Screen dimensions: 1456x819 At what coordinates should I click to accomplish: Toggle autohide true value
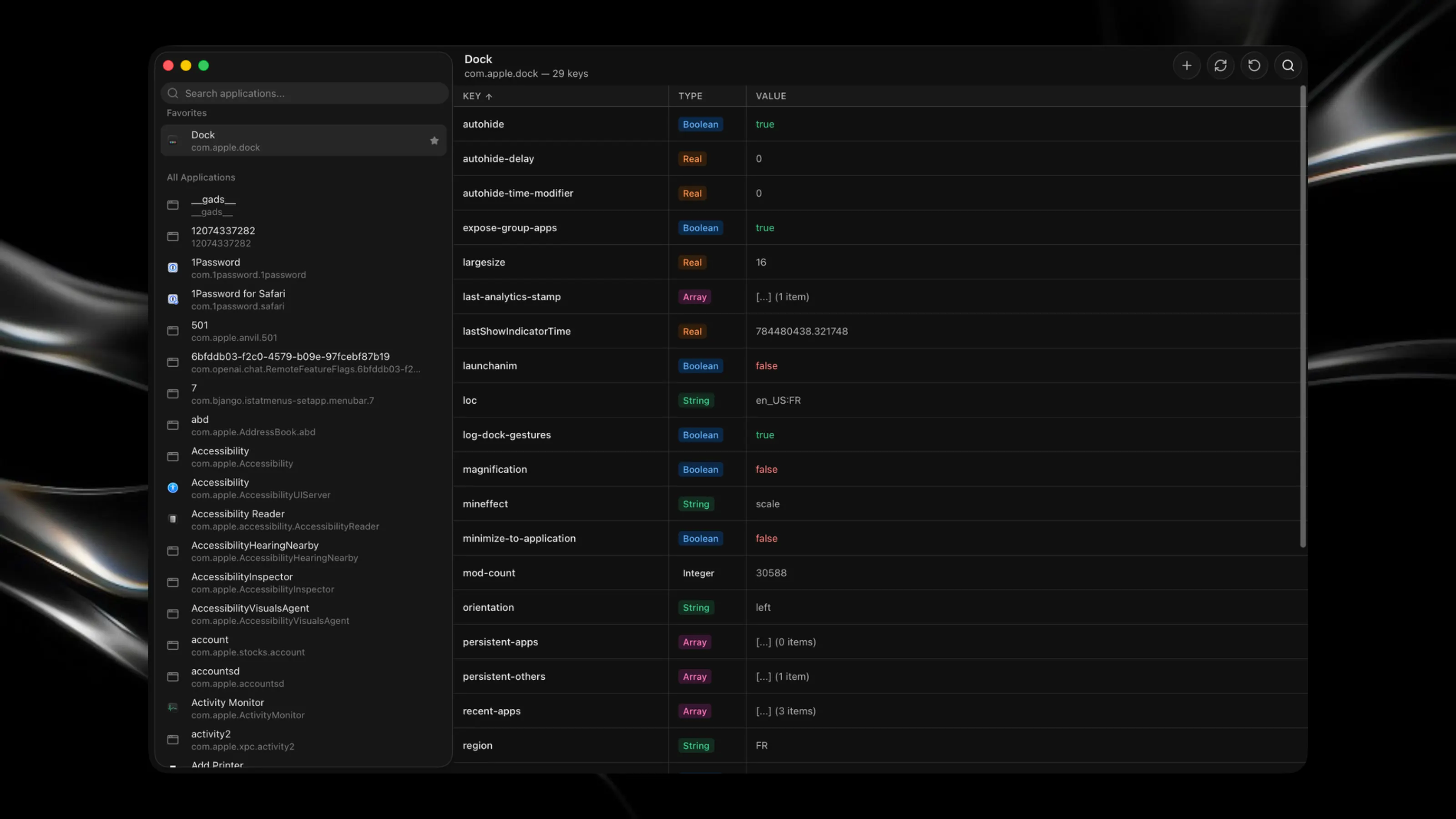coord(765,124)
